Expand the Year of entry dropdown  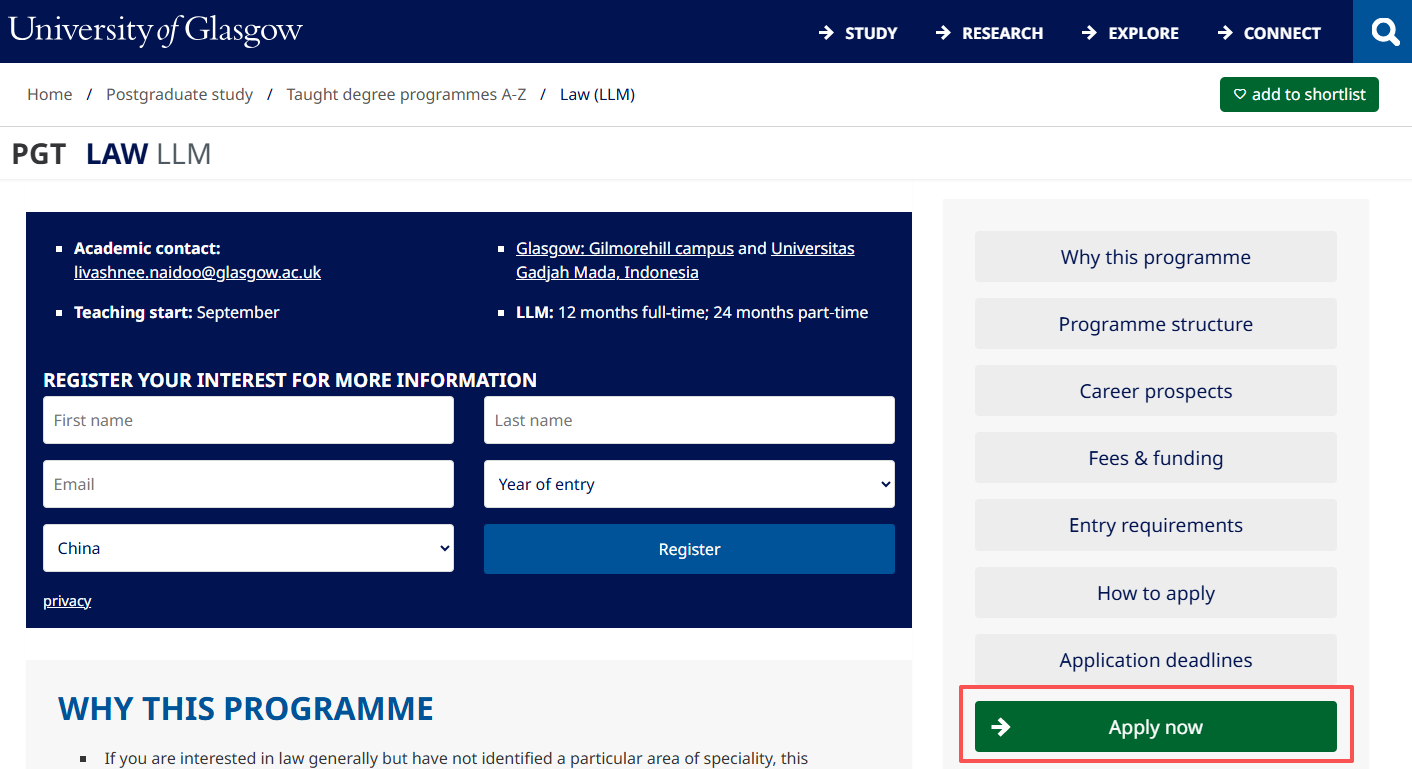(x=689, y=484)
